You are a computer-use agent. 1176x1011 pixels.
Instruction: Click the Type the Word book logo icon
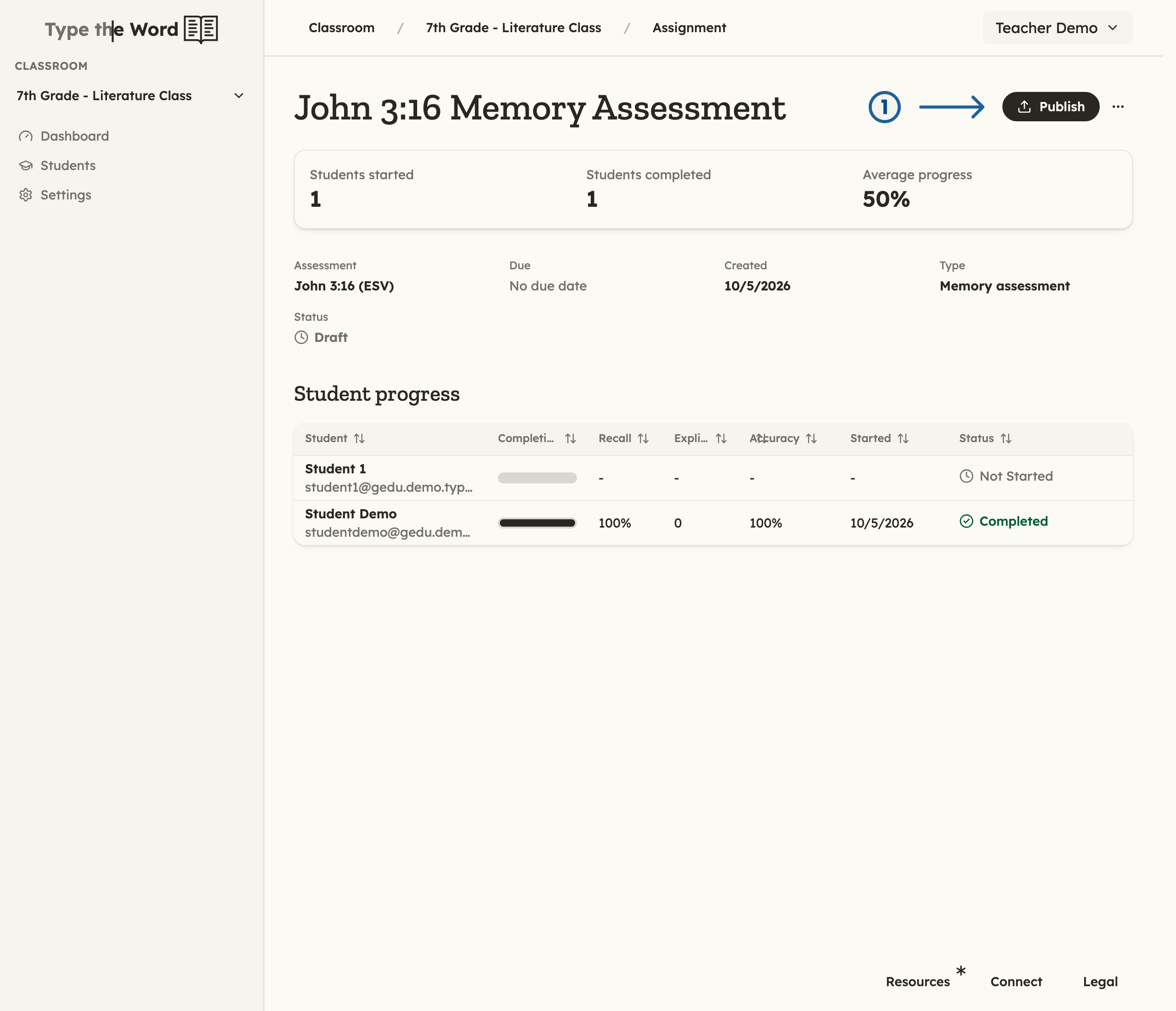(201, 29)
